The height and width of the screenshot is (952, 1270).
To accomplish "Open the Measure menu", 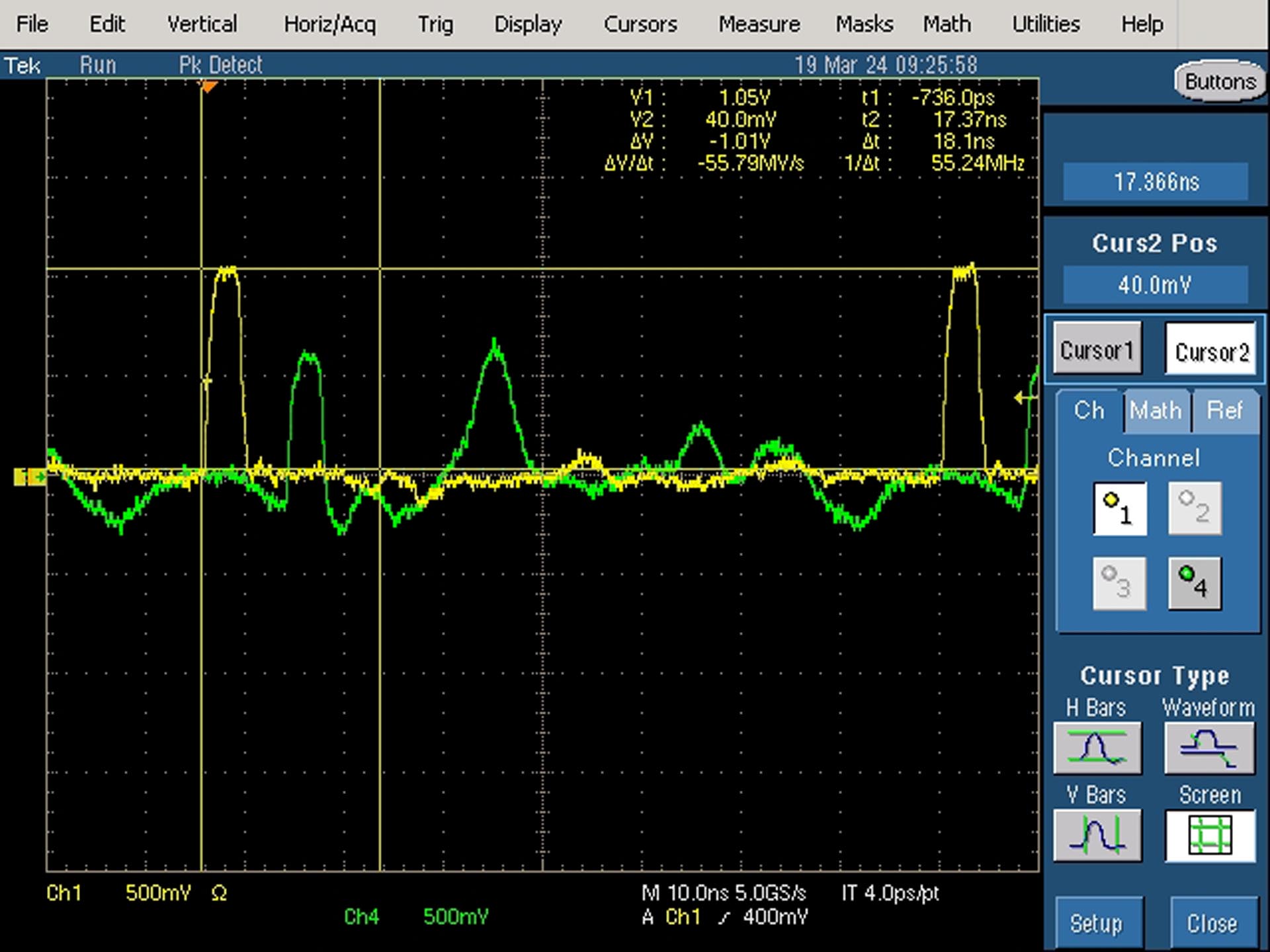I will 759,24.
